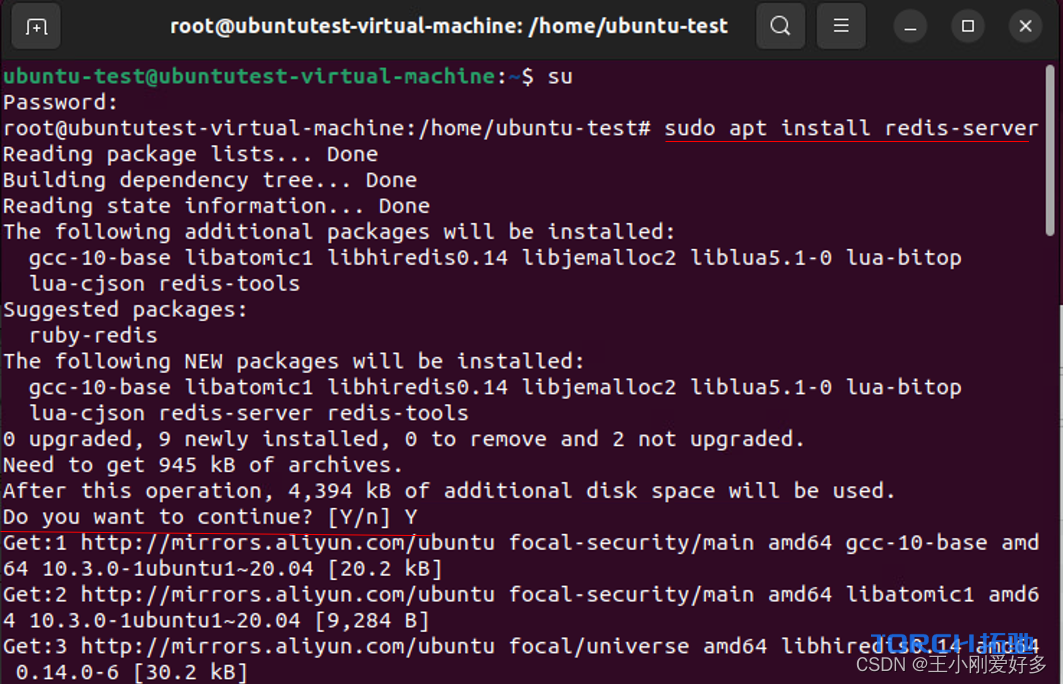Click the 'Need to get 945 kB' line
This screenshot has width=1063, height=684.
203,465
